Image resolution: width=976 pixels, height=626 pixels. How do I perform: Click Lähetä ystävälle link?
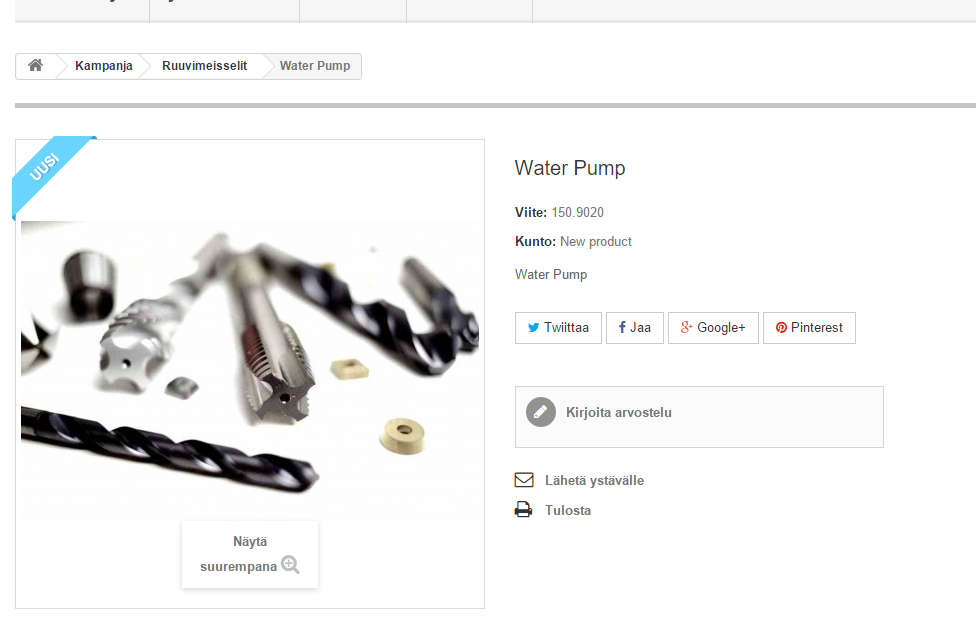pos(594,480)
